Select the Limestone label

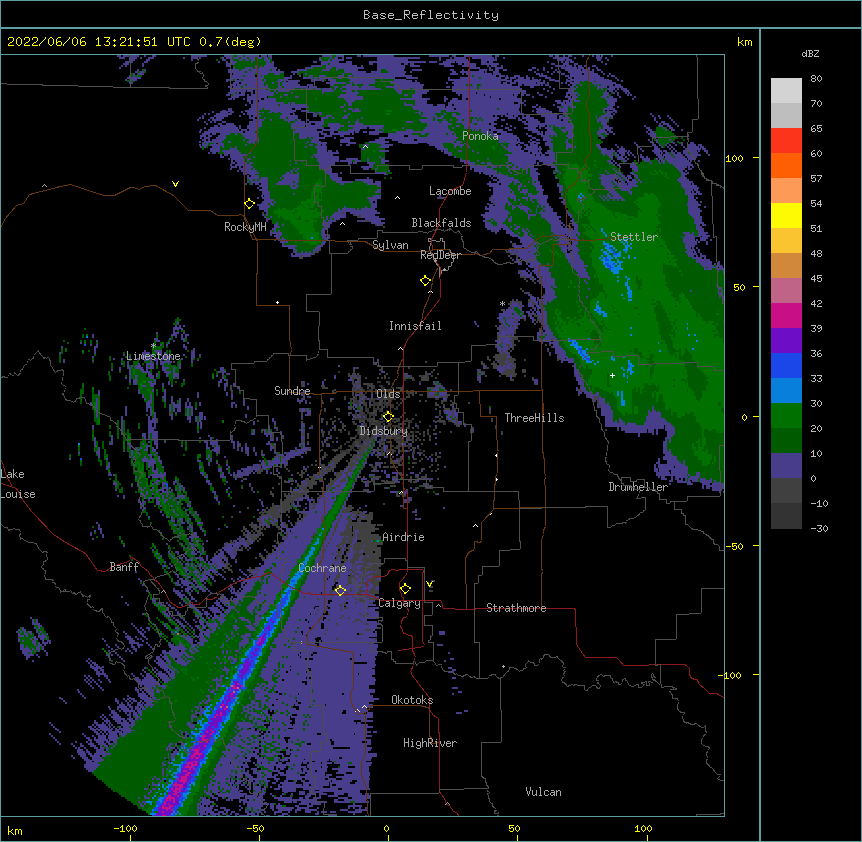pyautogui.click(x=153, y=356)
